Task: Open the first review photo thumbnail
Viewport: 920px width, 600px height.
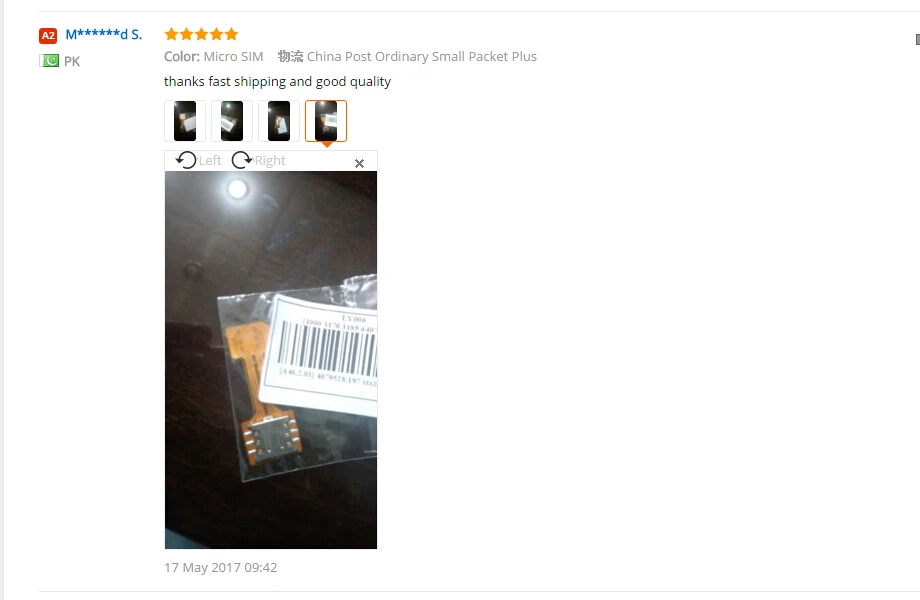Action: (x=185, y=121)
